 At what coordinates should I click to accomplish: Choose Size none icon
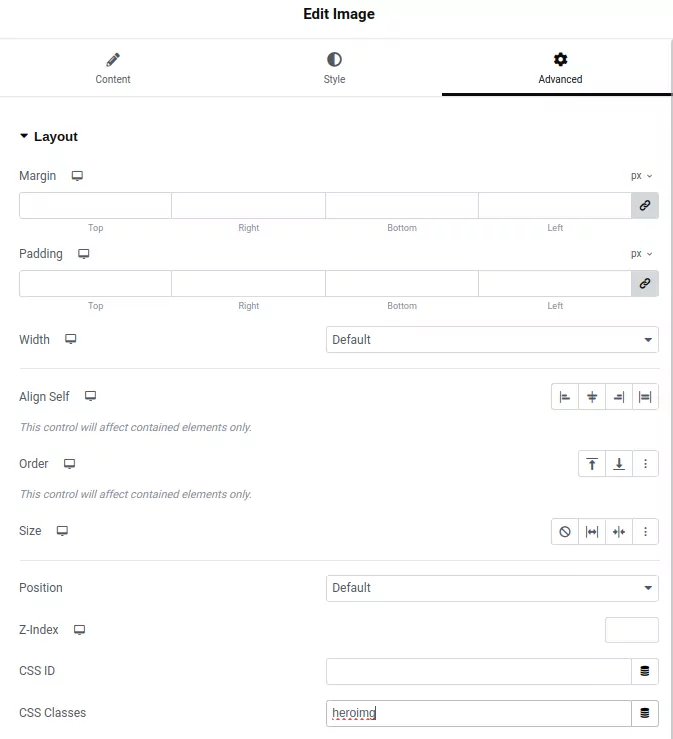point(565,531)
